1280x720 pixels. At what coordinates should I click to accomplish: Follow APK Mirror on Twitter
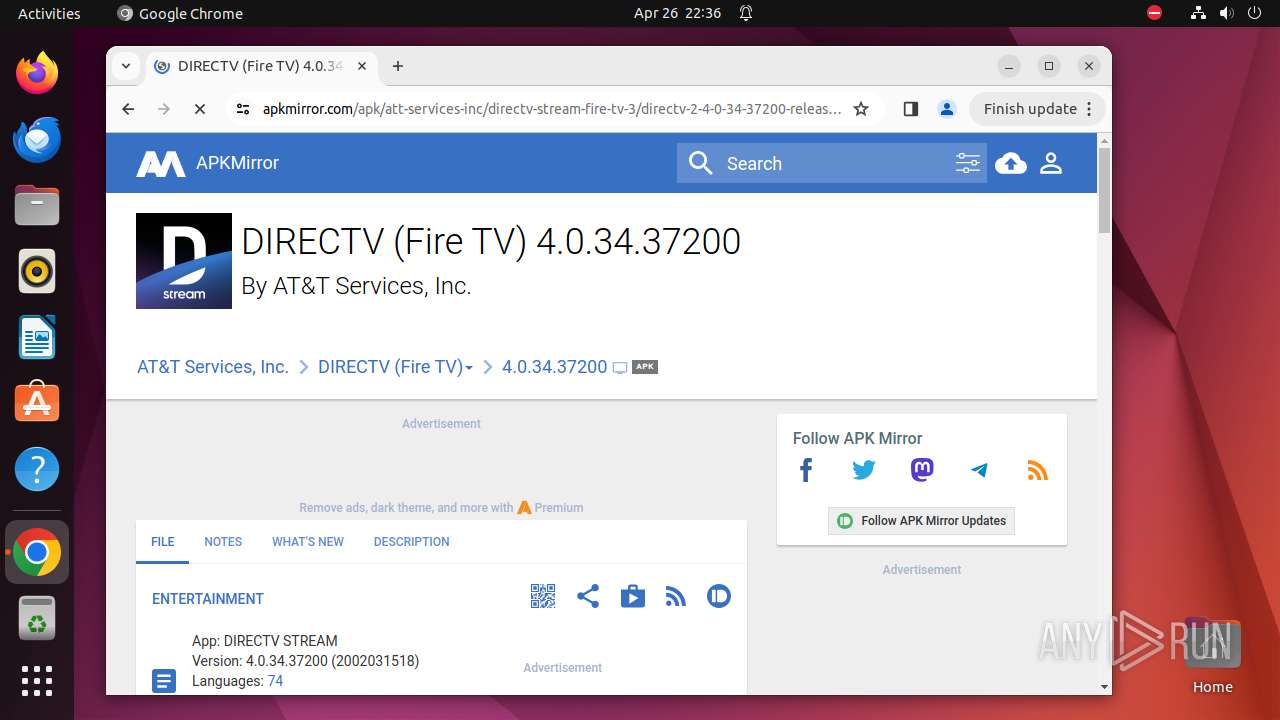coord(863,470)
